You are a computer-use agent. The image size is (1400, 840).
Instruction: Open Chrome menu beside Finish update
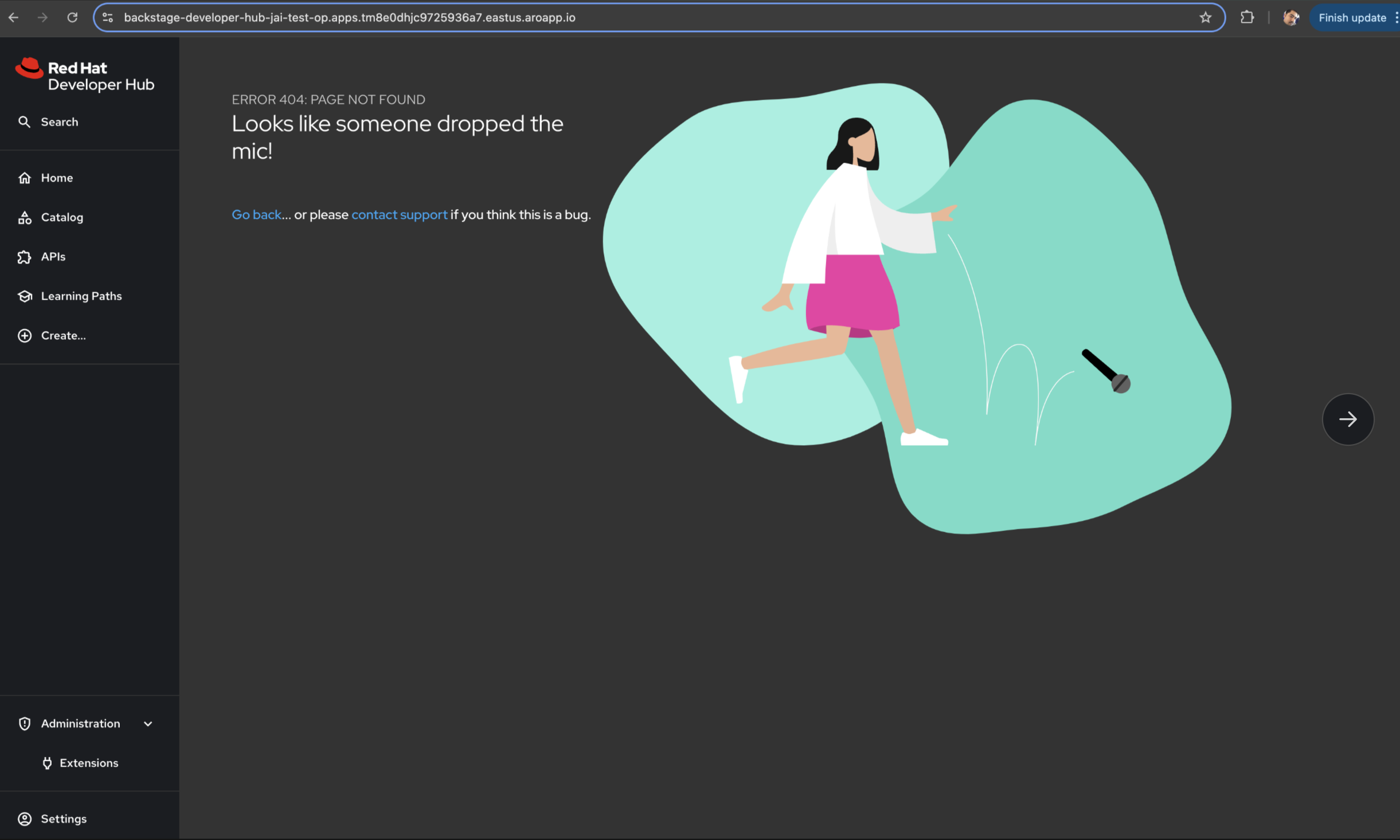(x=1395, y=18)
